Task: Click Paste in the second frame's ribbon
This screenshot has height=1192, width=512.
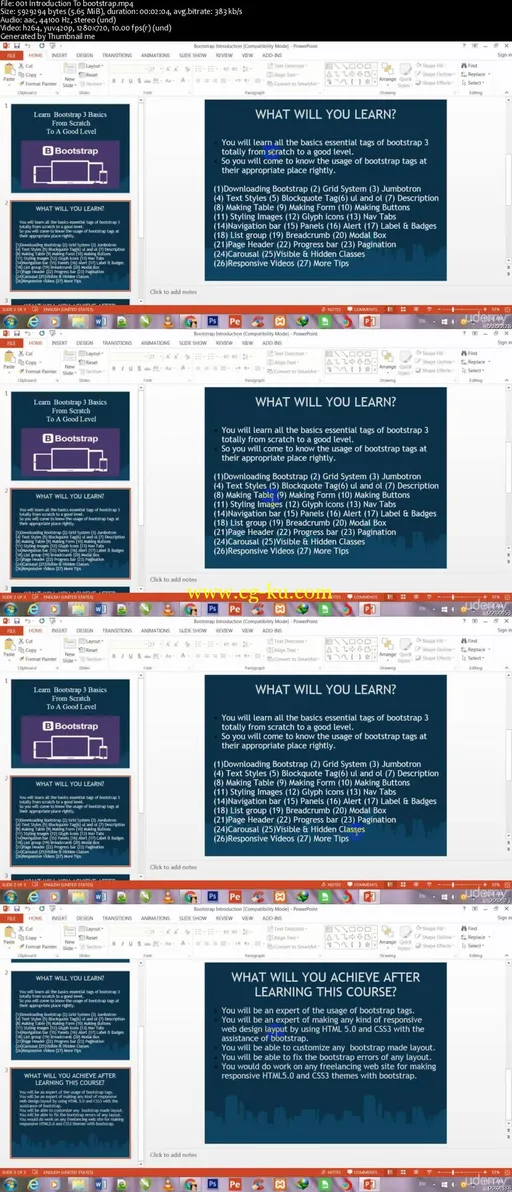Action: pos(8,362)
